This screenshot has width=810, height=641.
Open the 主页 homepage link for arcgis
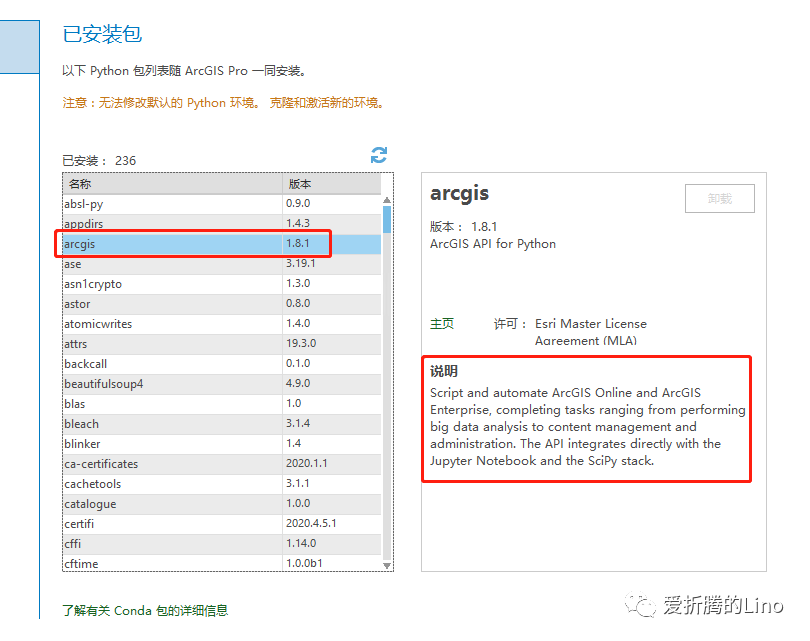coord(442,324)
